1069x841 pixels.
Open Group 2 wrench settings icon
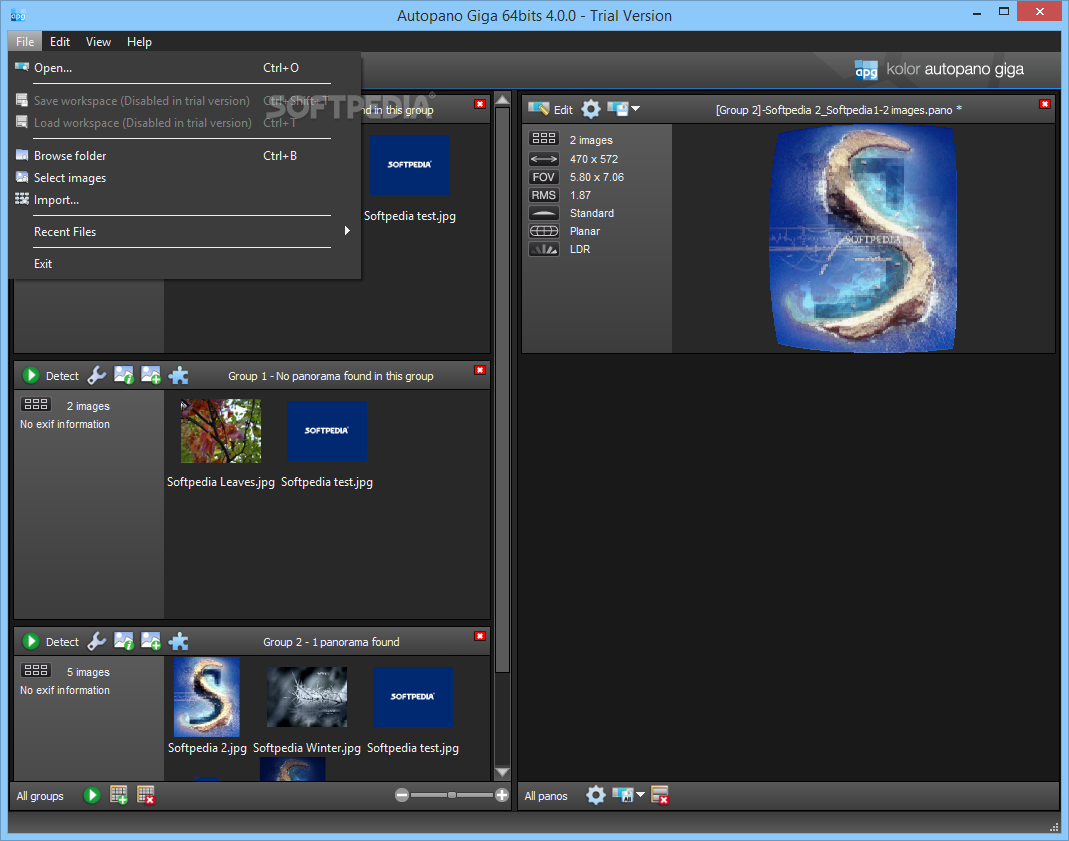tap(97, 641)
